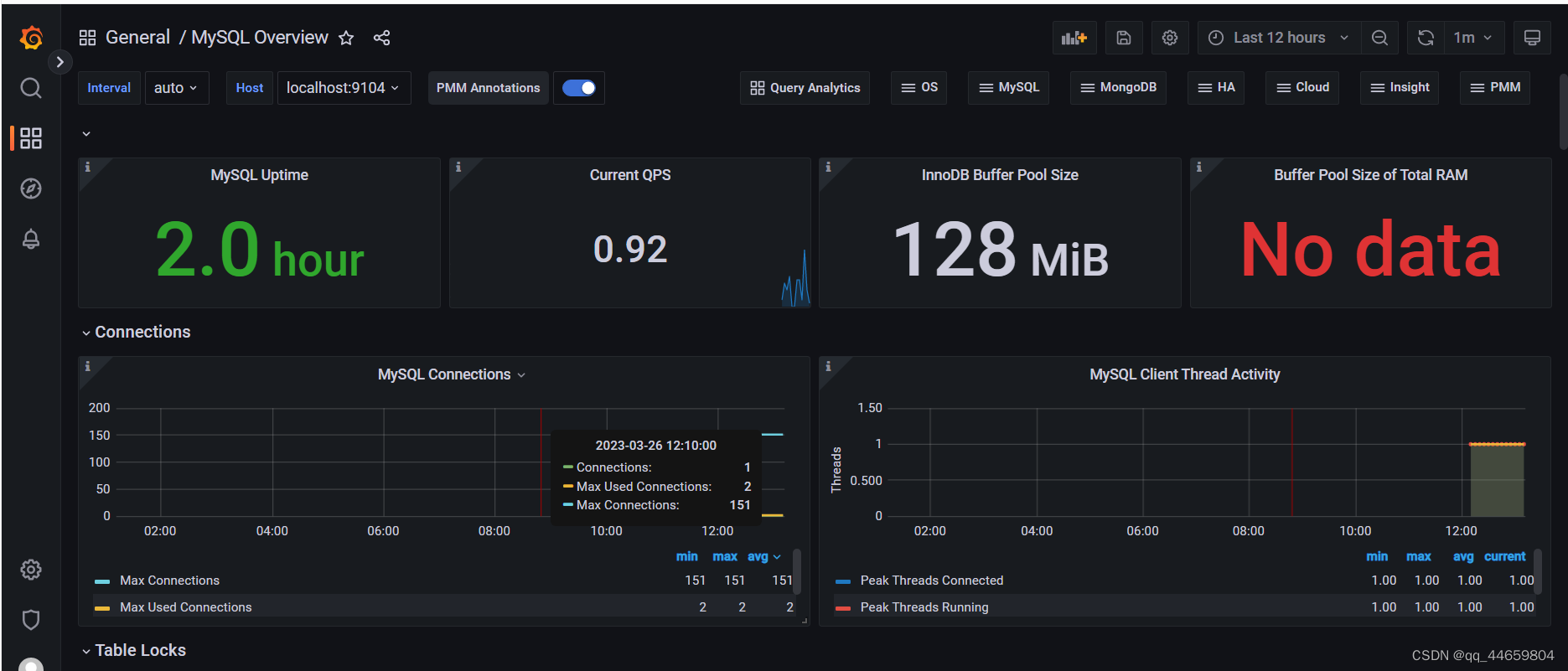Refresh the dashboard now
Image resolution: width=1568 pixels, height=671 pixels.
[x=1426, y=38]
